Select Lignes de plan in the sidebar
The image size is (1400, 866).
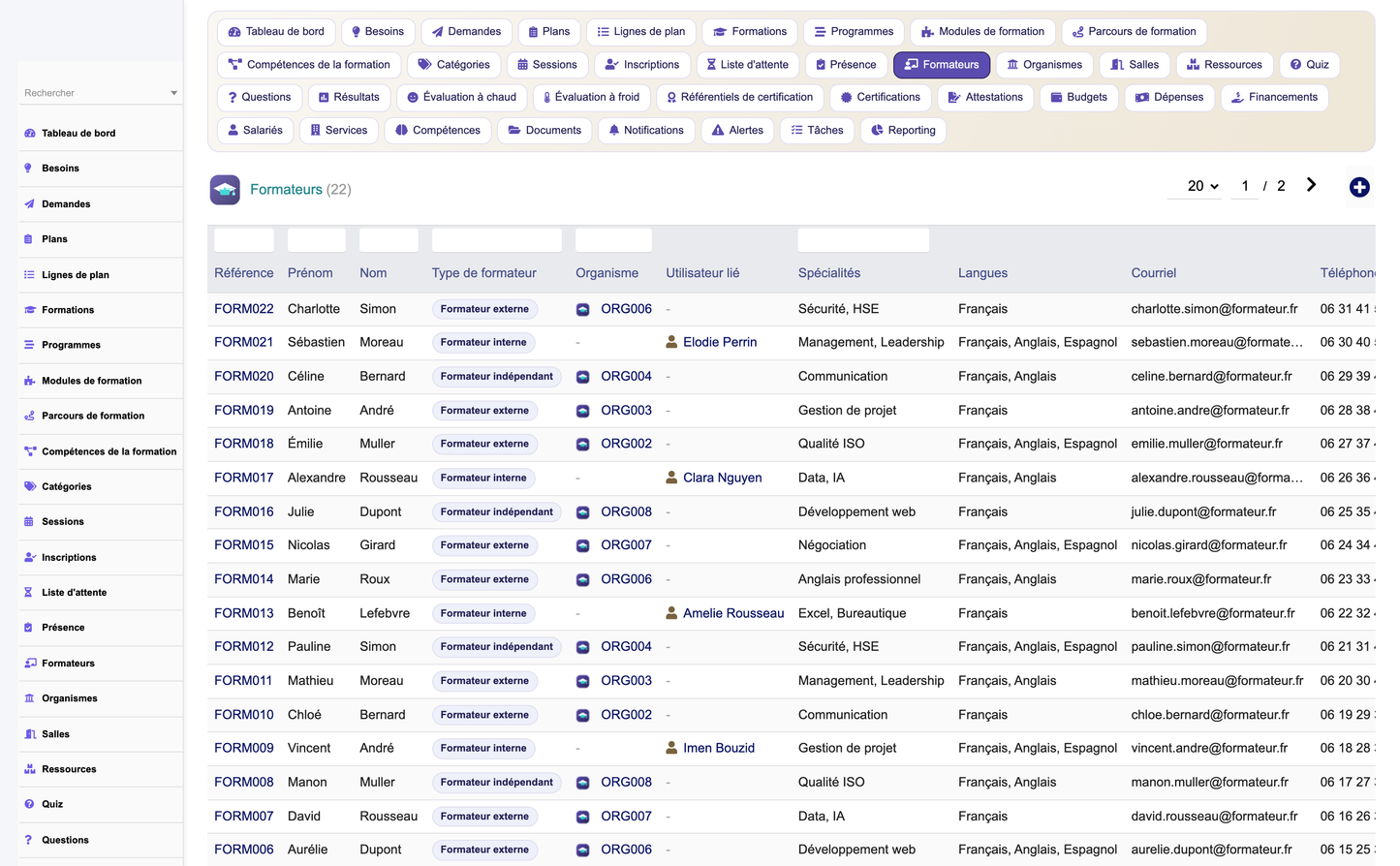pos(101,275)
